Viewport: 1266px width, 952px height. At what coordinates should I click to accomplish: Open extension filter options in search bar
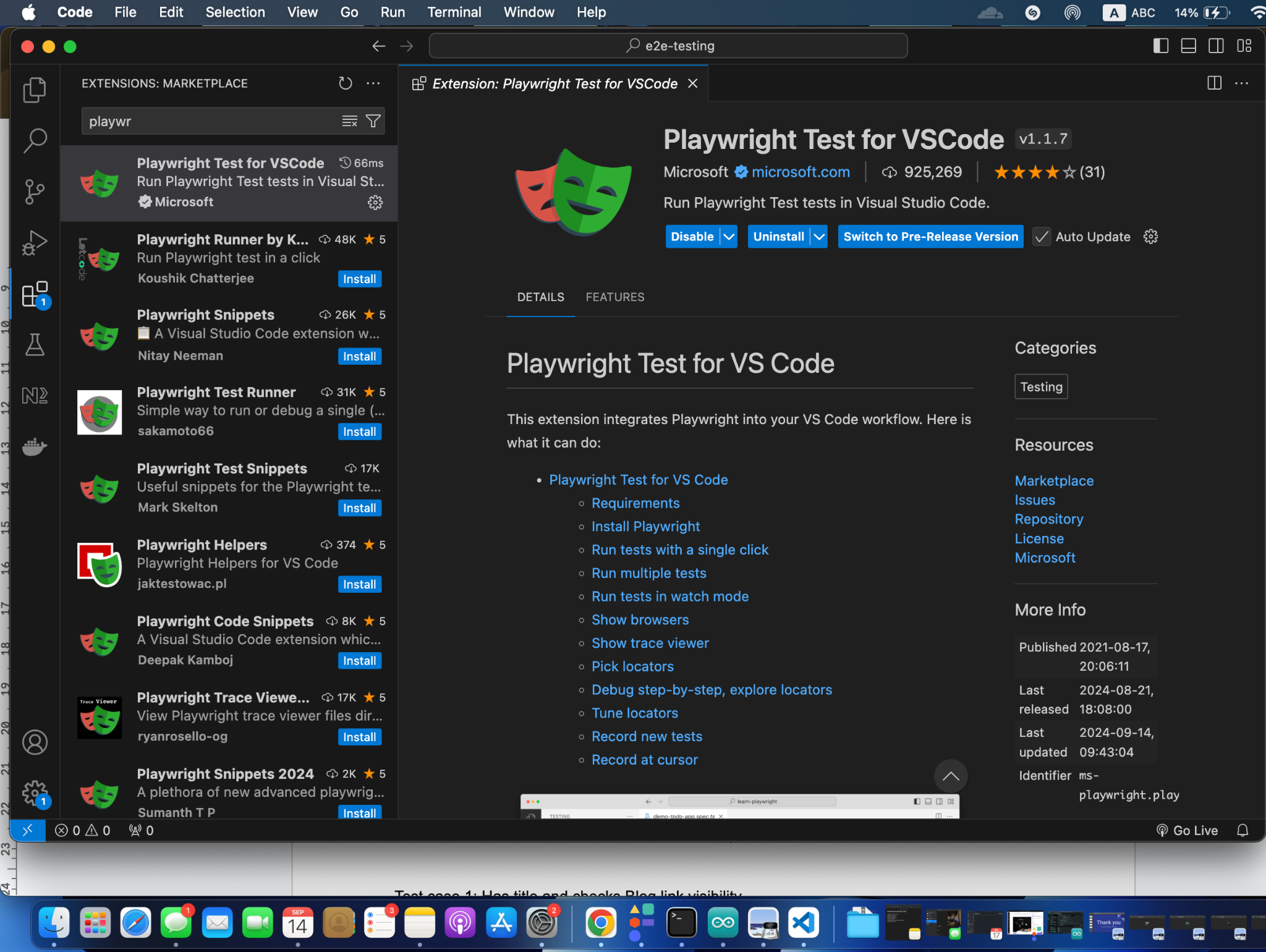[373, 121]
